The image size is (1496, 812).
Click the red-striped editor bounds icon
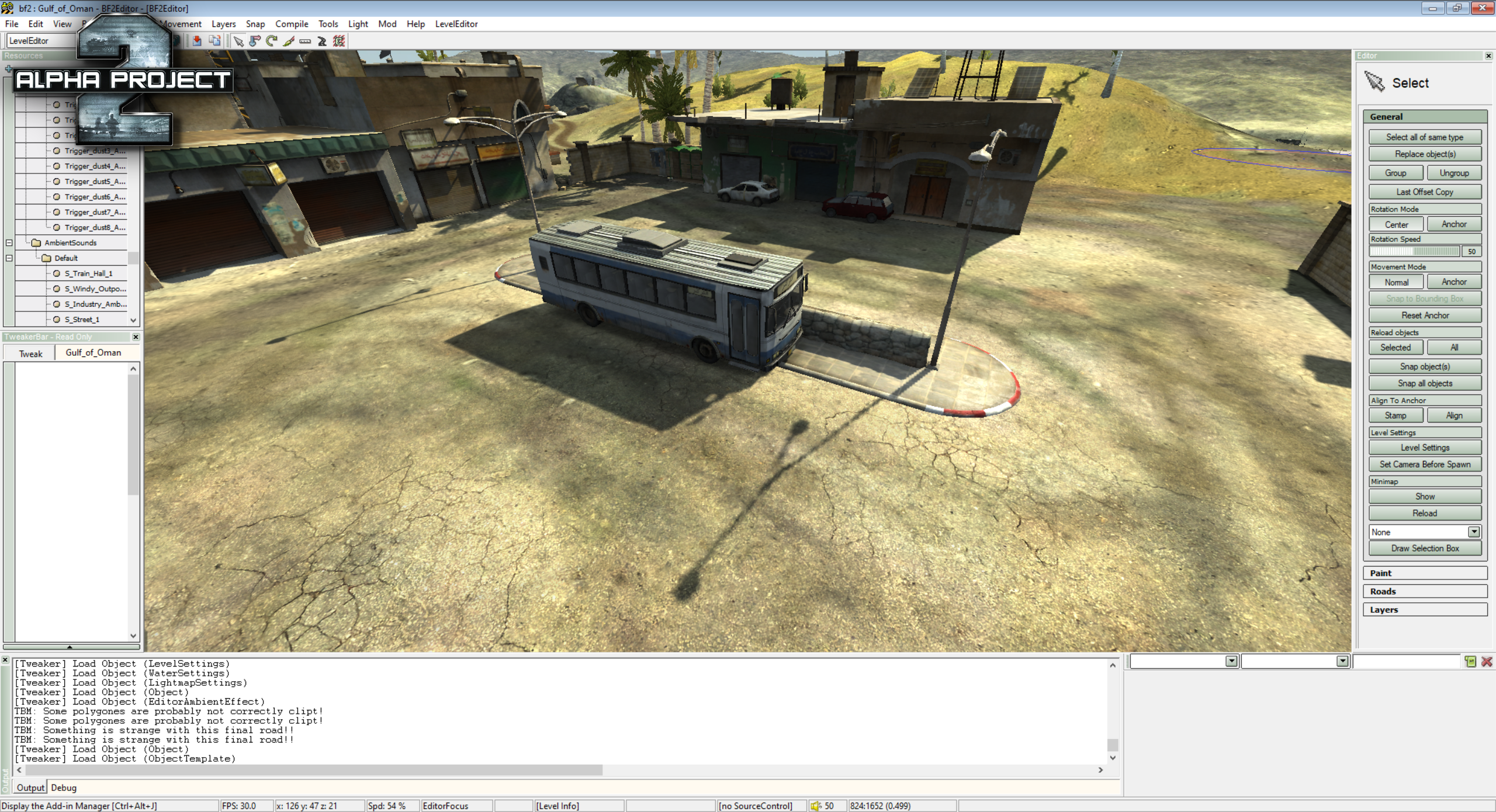click(339, 41)
